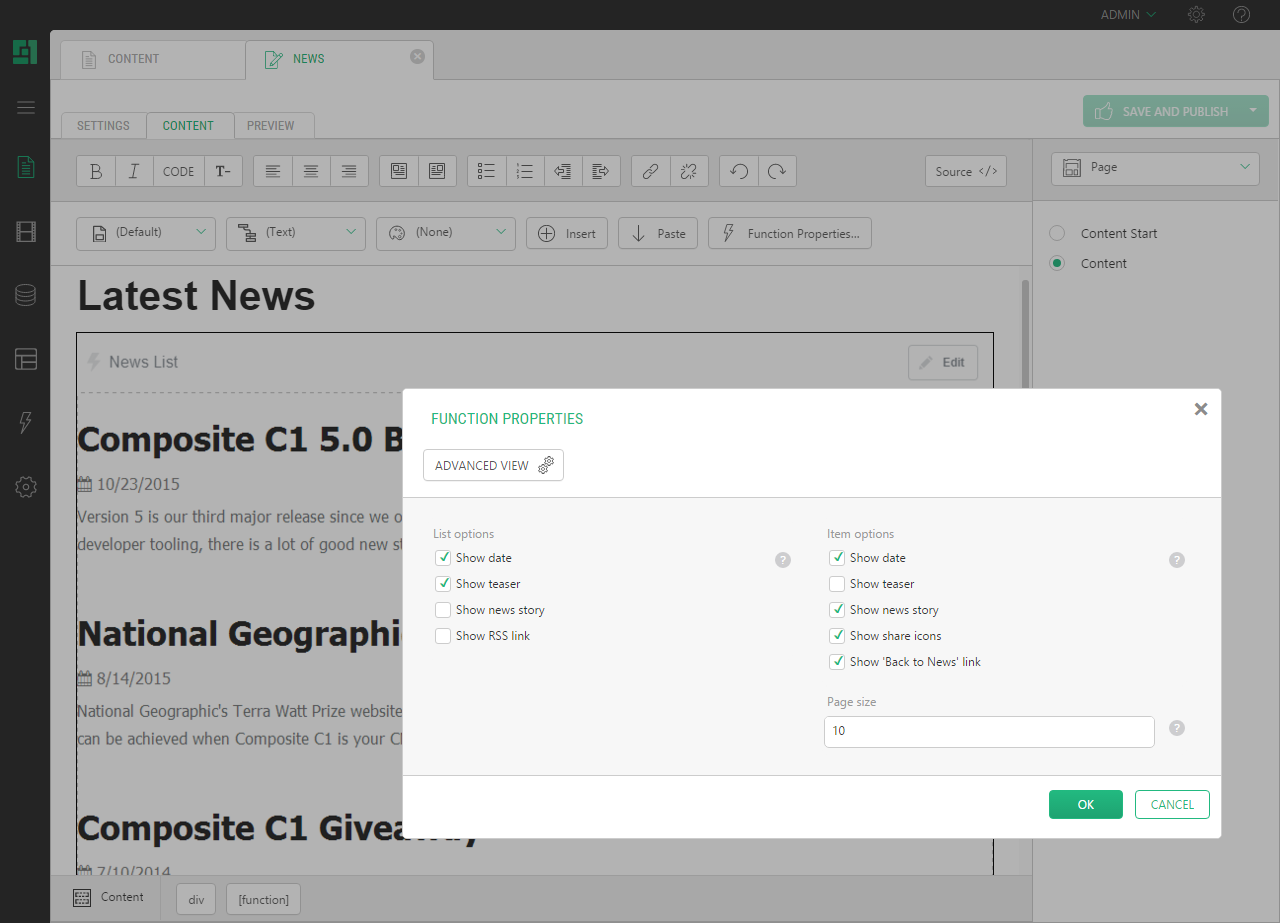The image size is (1280, 923).
Task: Click the Page size input field
Action: pos(988,731)
